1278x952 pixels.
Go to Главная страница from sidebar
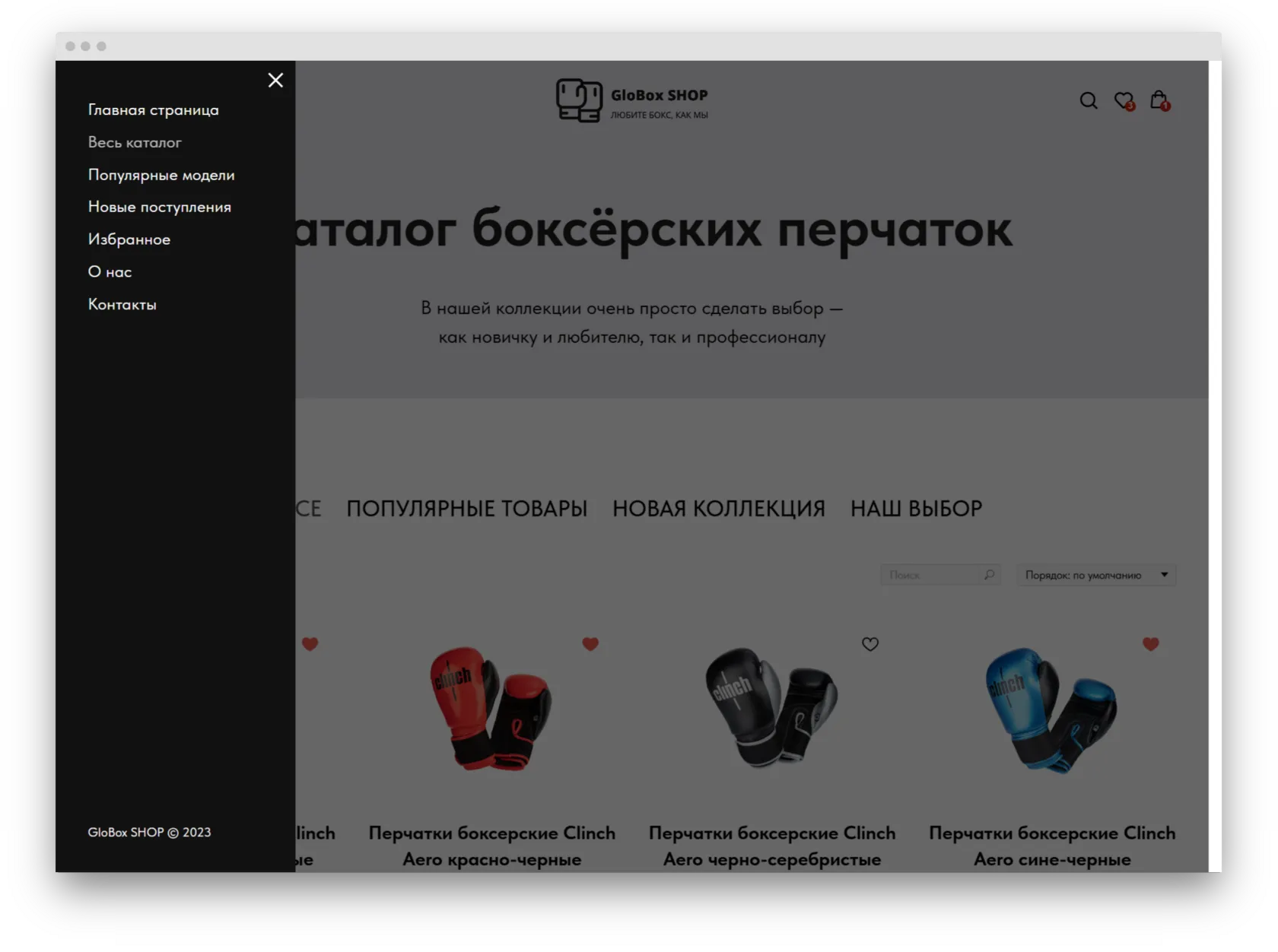pyautogui.click(x=153, y=109)
